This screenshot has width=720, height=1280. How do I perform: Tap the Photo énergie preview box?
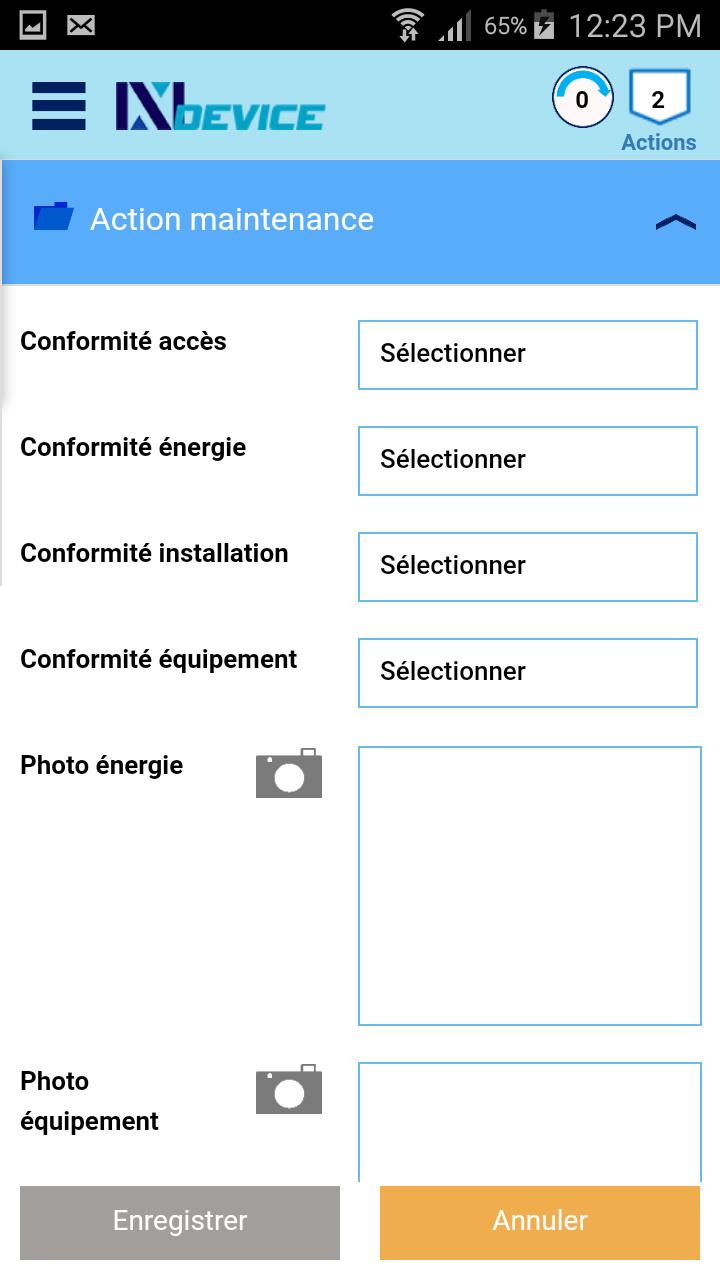click(530, 886)
